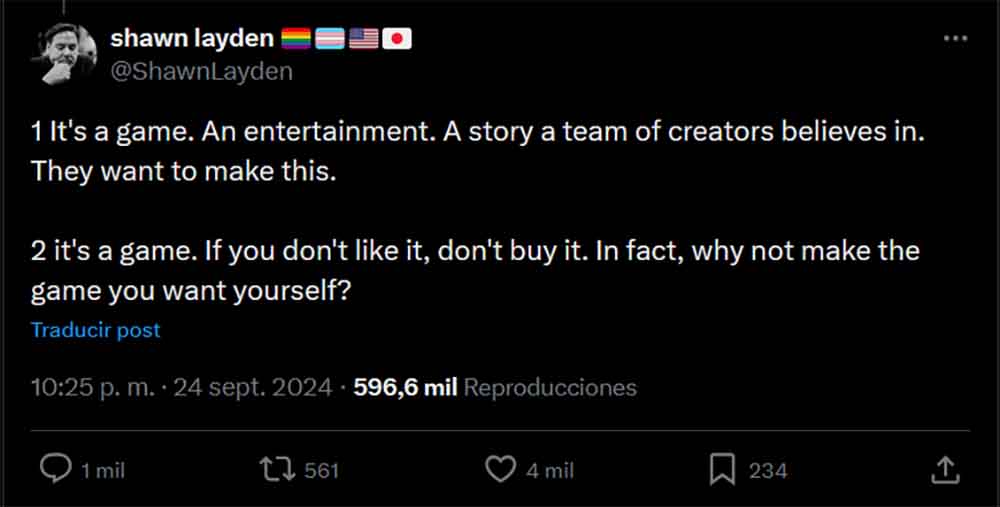
Task: Click Shawn Layden's profile avatar
Action: pyautogui.click(x=65, y=53)
